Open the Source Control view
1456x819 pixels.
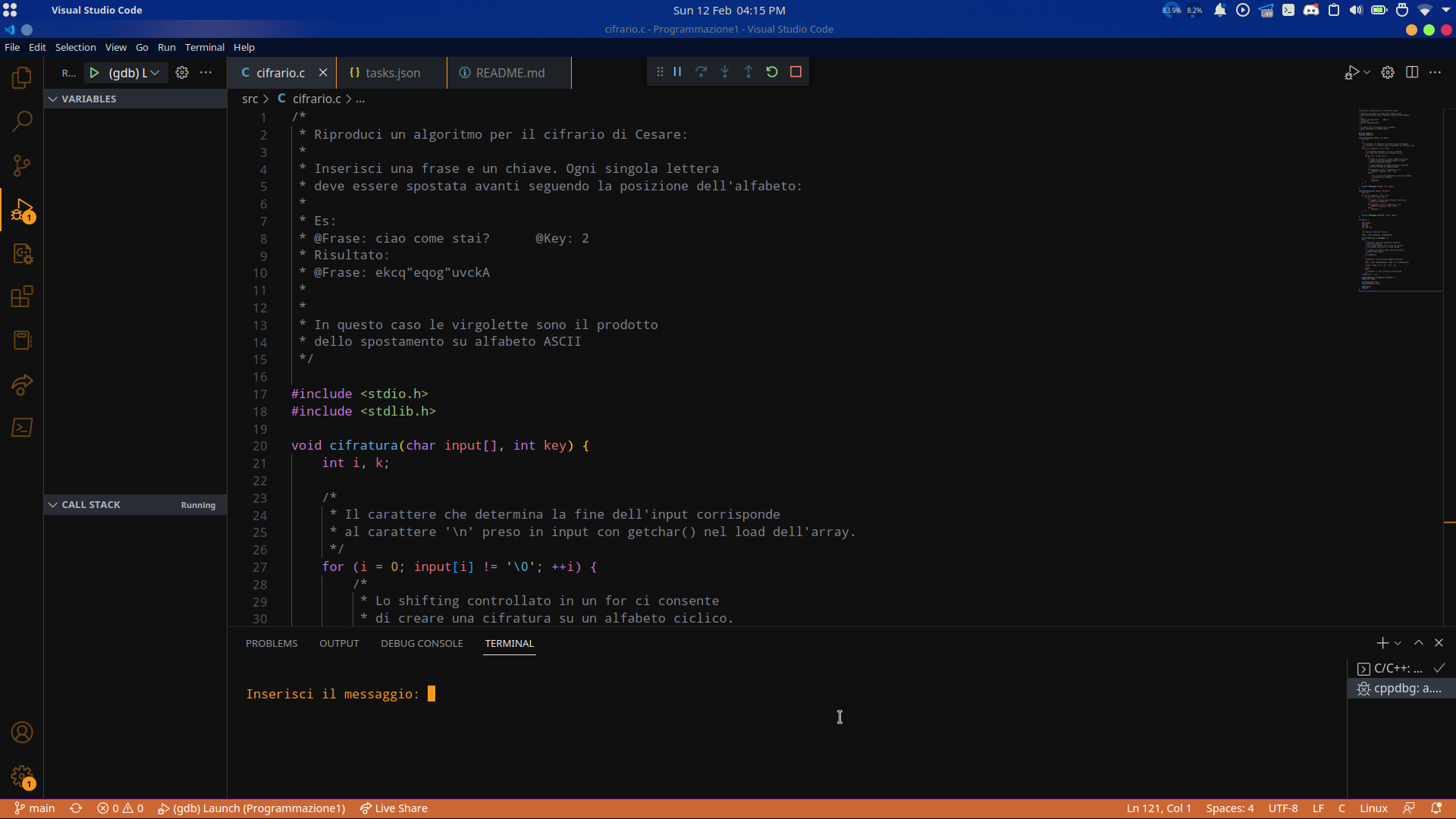[22, 165]
